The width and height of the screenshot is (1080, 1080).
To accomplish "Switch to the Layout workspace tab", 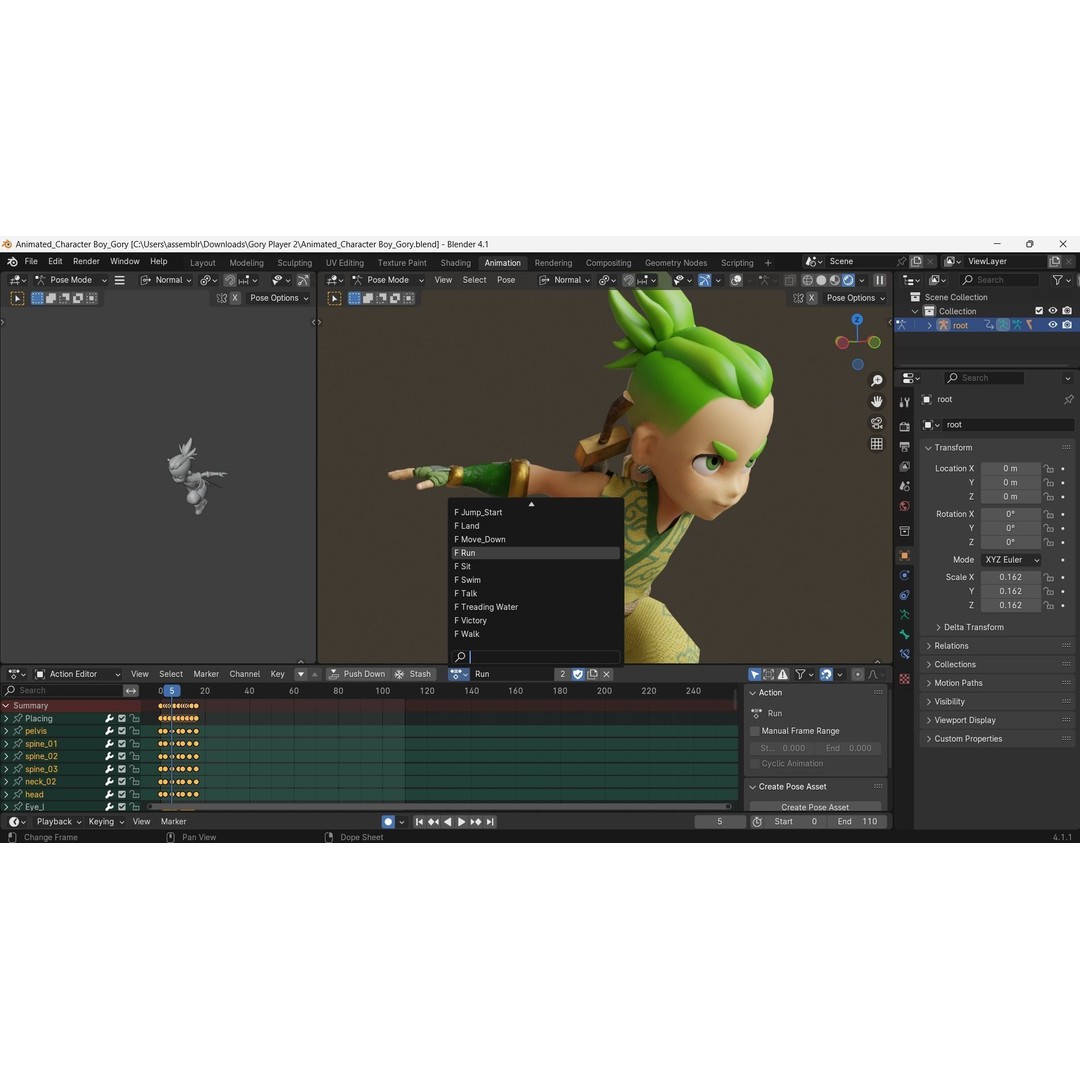I will [202, 262].
